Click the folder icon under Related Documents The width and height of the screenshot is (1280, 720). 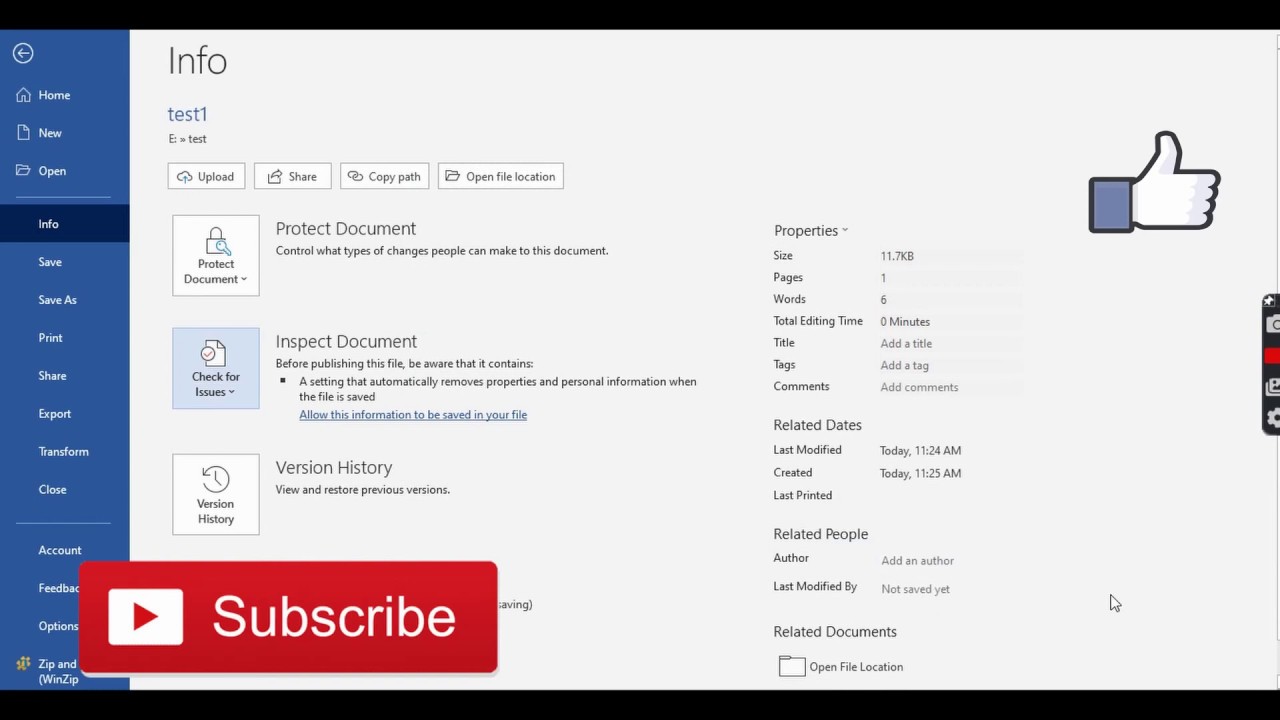[x=792, y=666]
